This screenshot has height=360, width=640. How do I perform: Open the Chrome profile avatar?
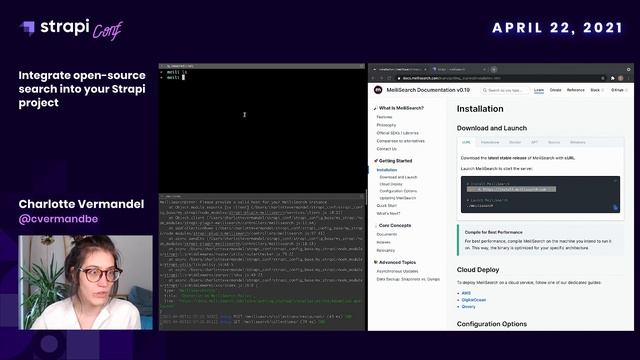621,78
